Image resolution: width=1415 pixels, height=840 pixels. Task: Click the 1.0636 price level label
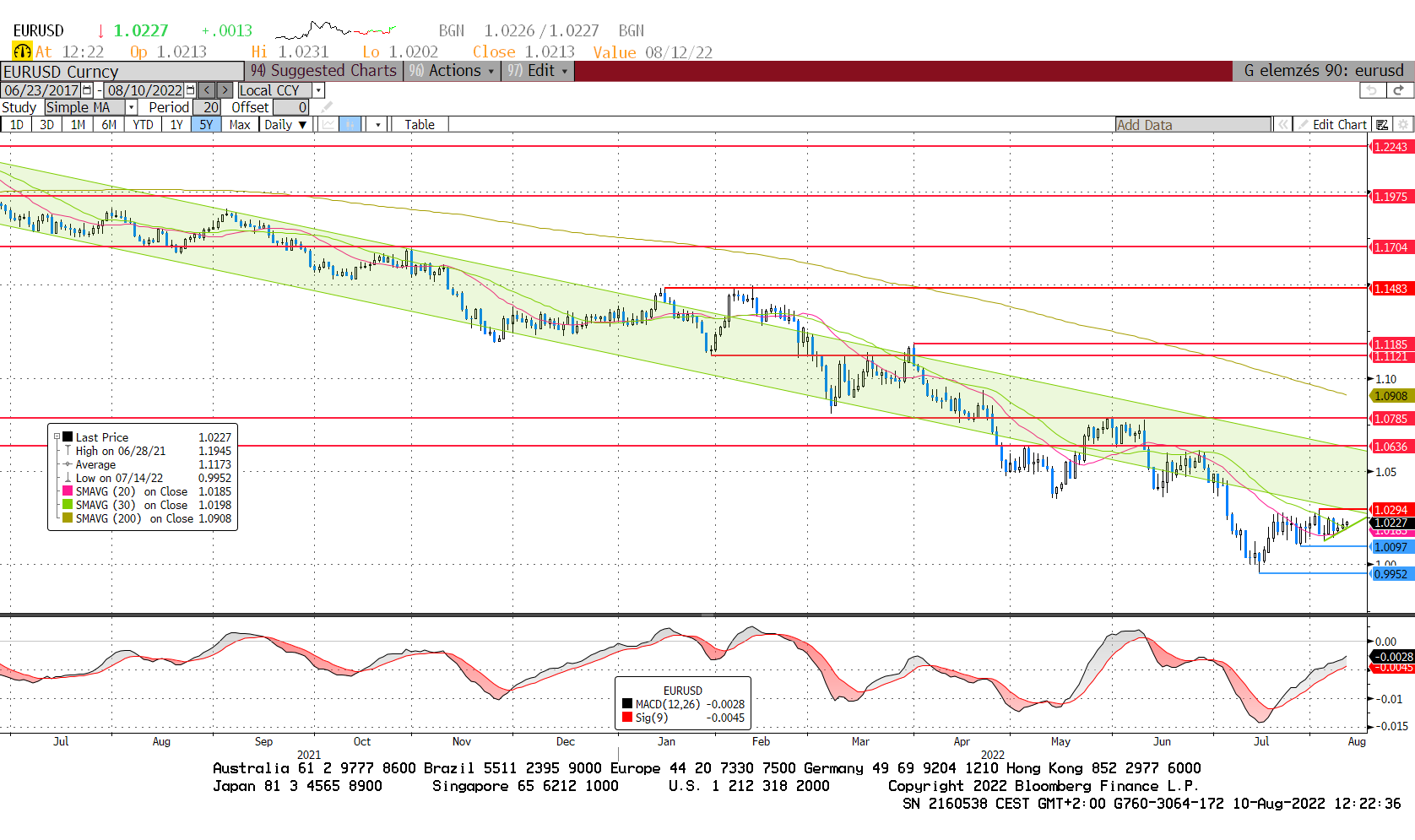(x=1391, y=447)
